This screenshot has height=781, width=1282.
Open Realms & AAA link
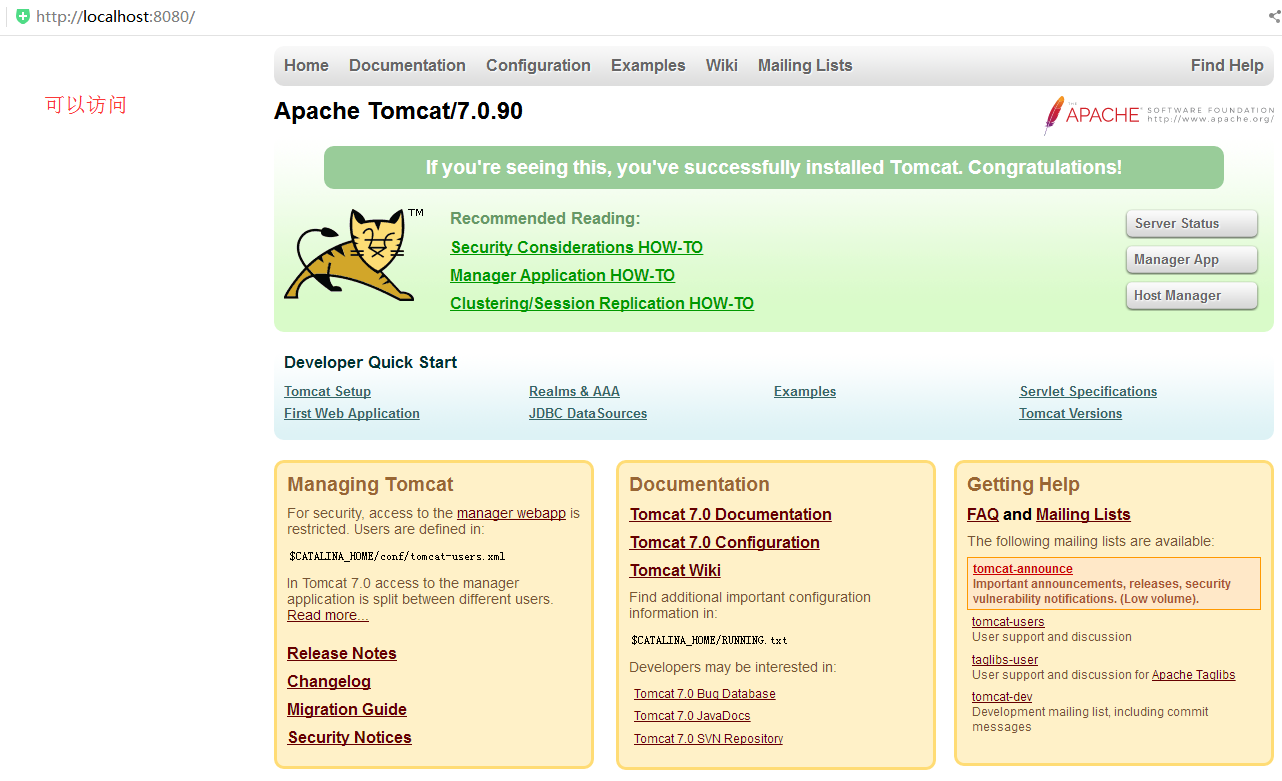(x=574, y=392)
